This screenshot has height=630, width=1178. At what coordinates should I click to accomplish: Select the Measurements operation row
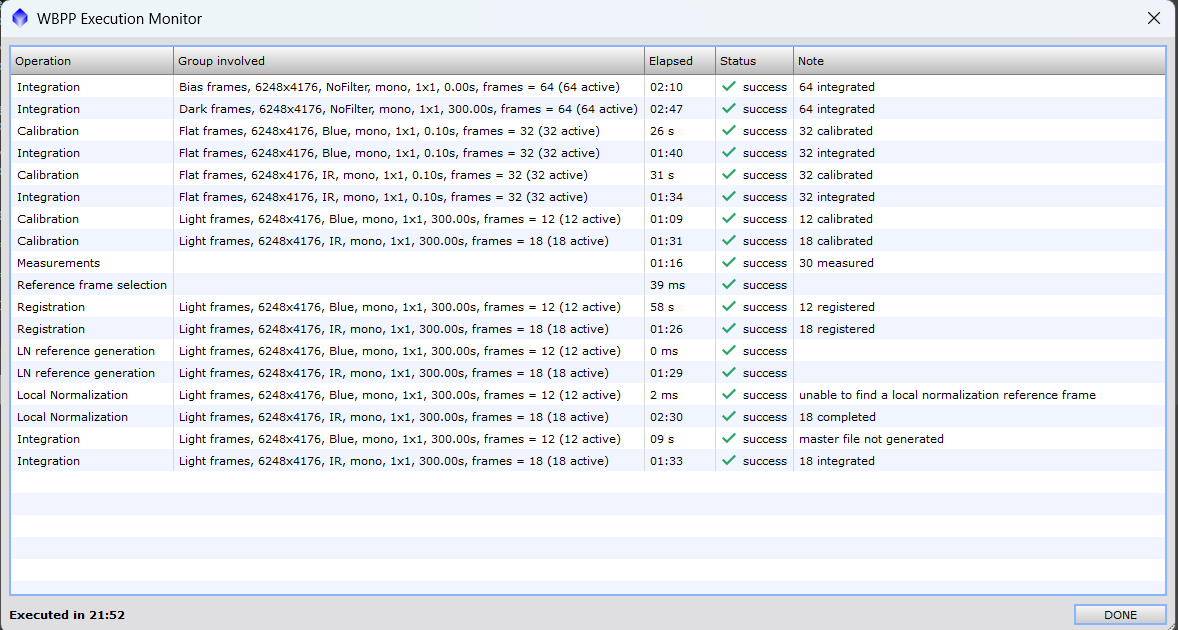pos(58,263)
